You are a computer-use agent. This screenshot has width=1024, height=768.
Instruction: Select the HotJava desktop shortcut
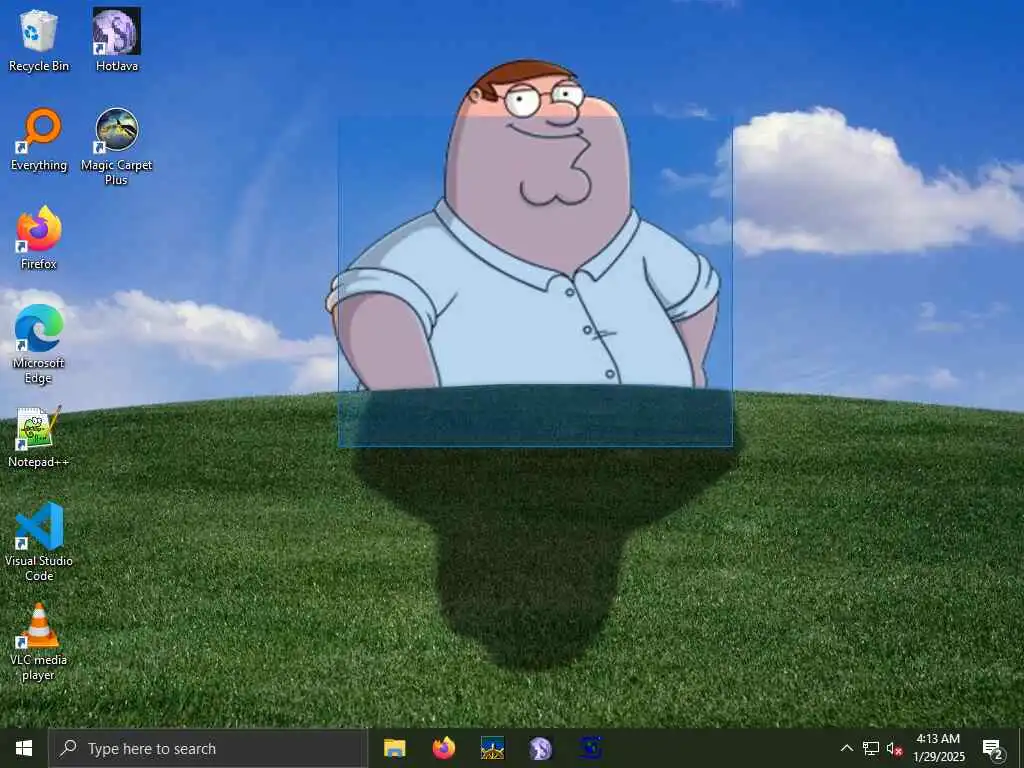pyautogui.click(x=117, y=40)
